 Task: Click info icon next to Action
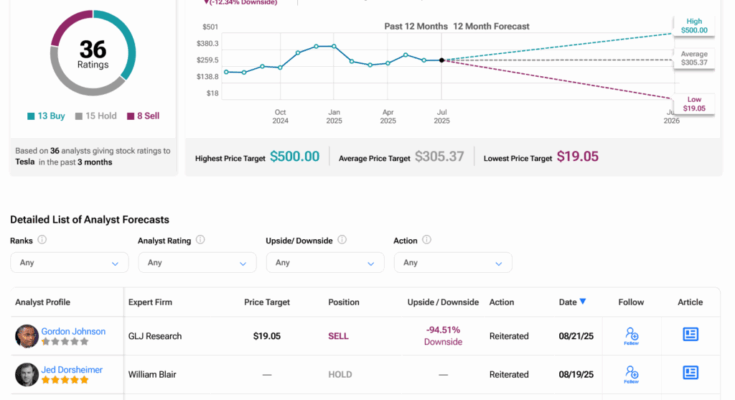pyautogui.click(x=427, y=240)
